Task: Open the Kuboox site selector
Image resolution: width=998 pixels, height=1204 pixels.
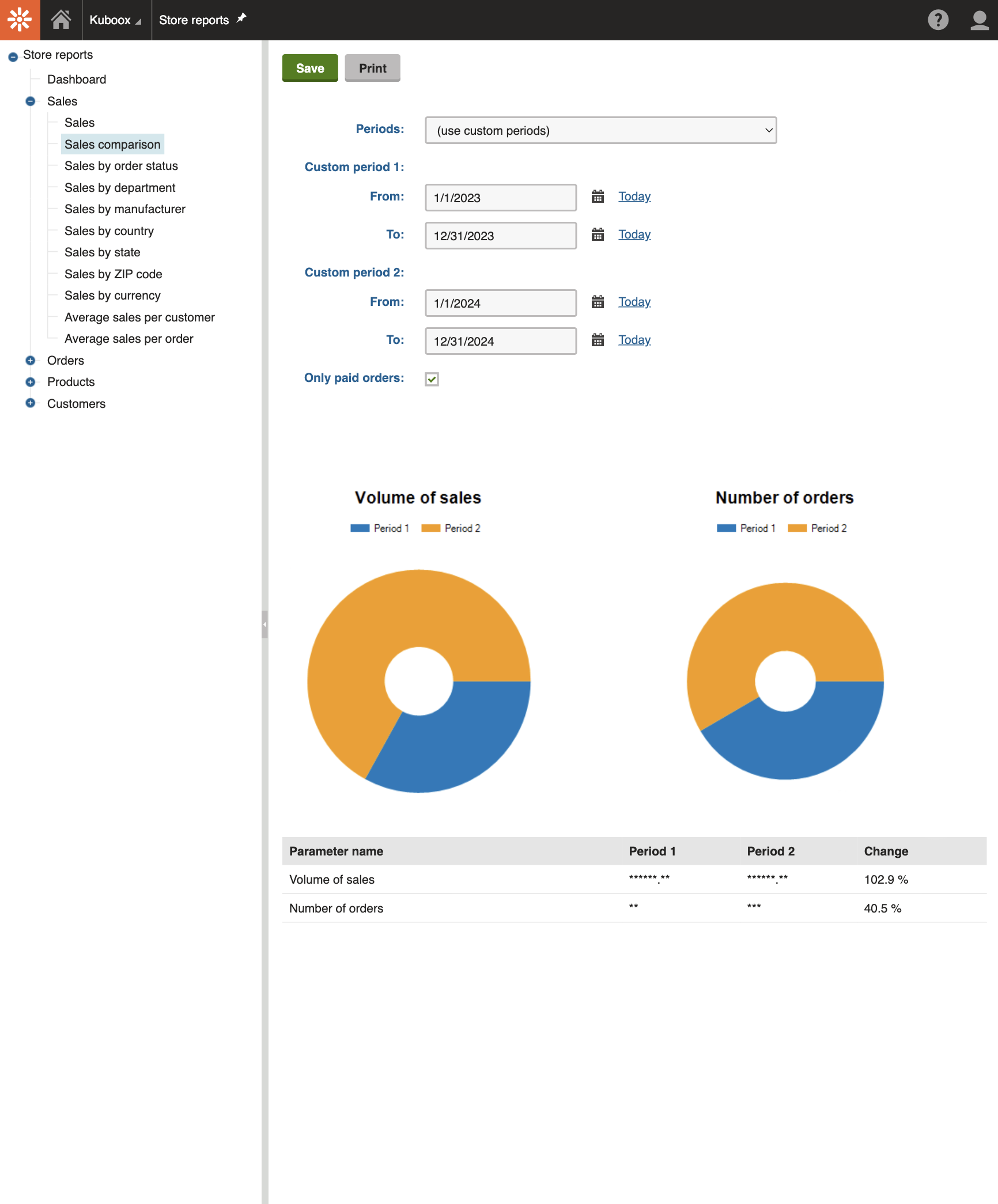Action: point(115,20)
